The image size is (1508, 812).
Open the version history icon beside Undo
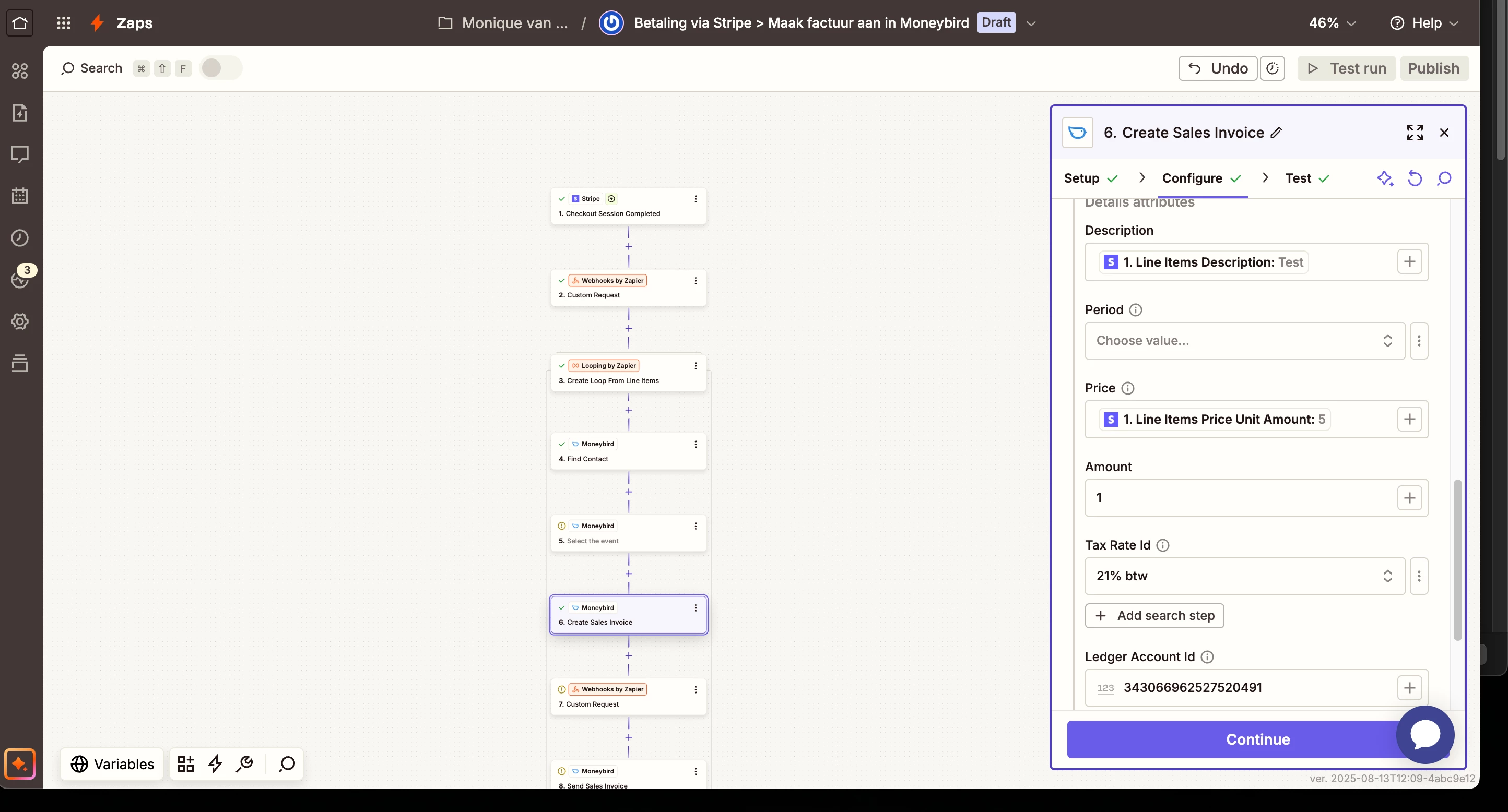(1272, 68)
